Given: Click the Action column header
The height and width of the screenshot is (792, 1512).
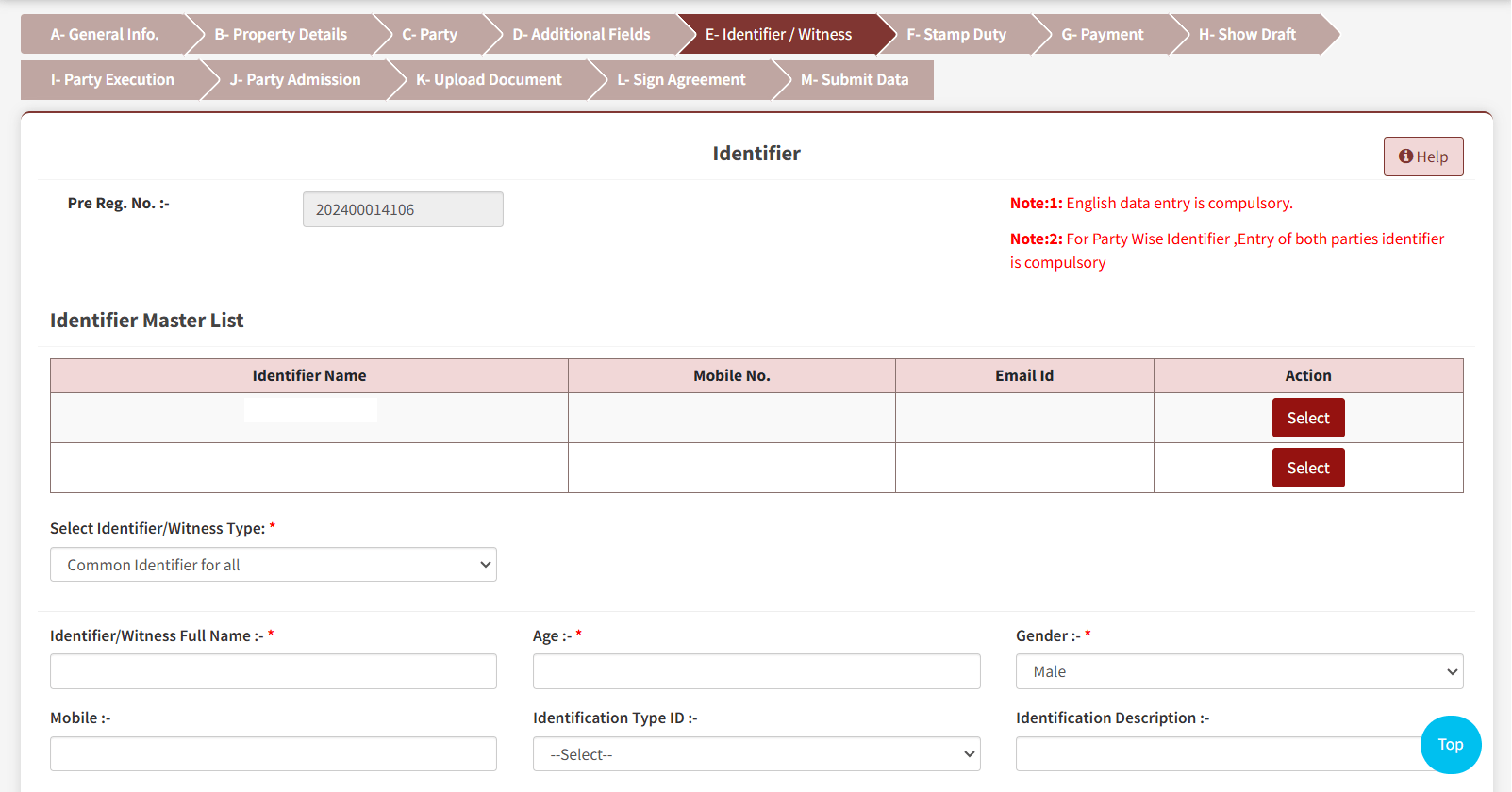Looking at the screenshot, I should pos(1308,375).
